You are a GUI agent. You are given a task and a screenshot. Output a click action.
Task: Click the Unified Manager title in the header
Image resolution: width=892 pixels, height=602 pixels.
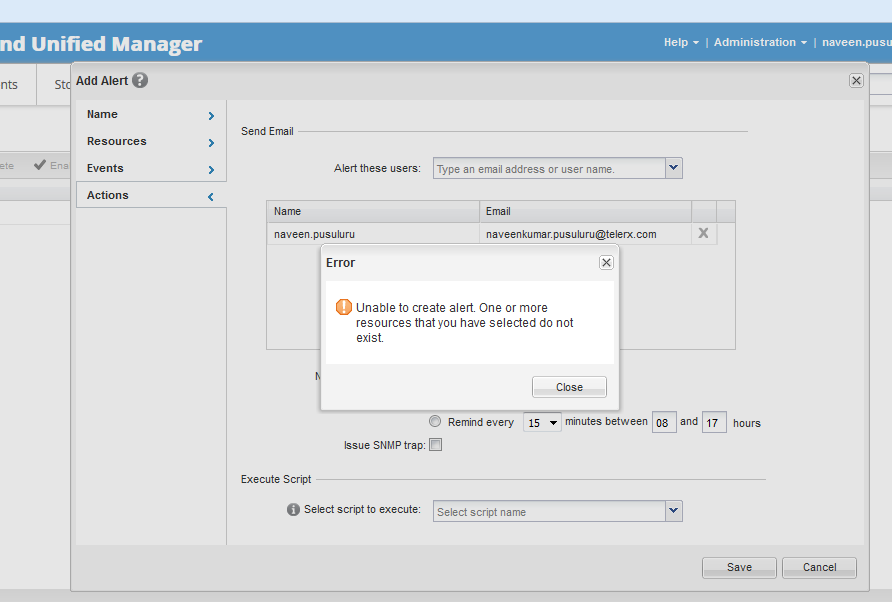click(101, 43)
